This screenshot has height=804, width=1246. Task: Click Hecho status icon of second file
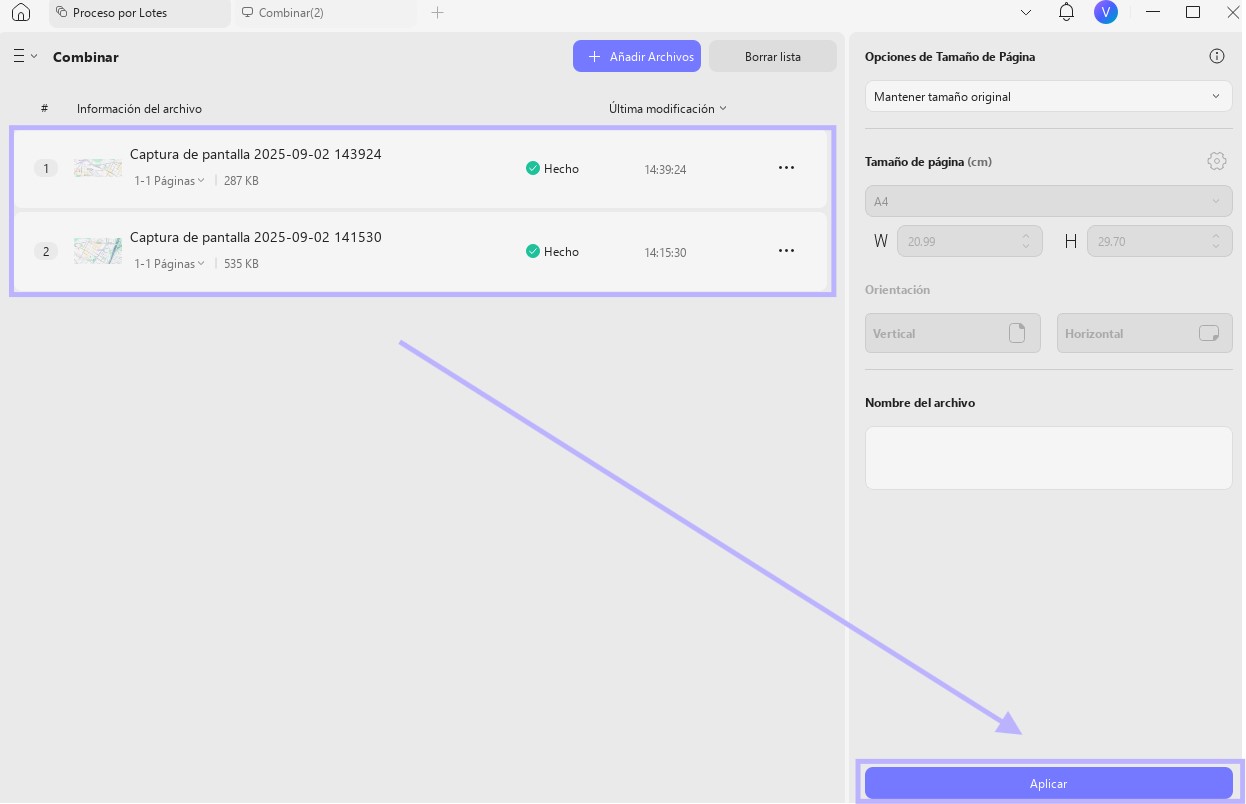click(533, 251)
